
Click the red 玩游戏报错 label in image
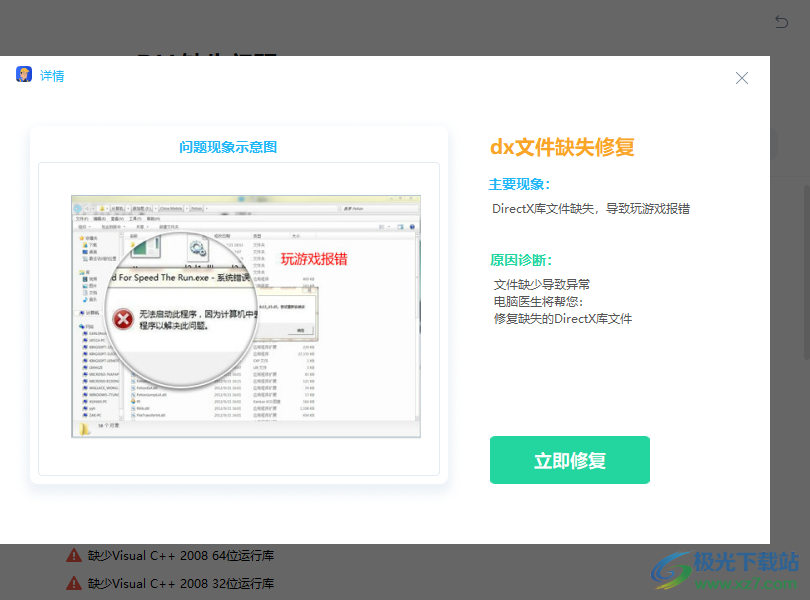click(x=314, y=259)
